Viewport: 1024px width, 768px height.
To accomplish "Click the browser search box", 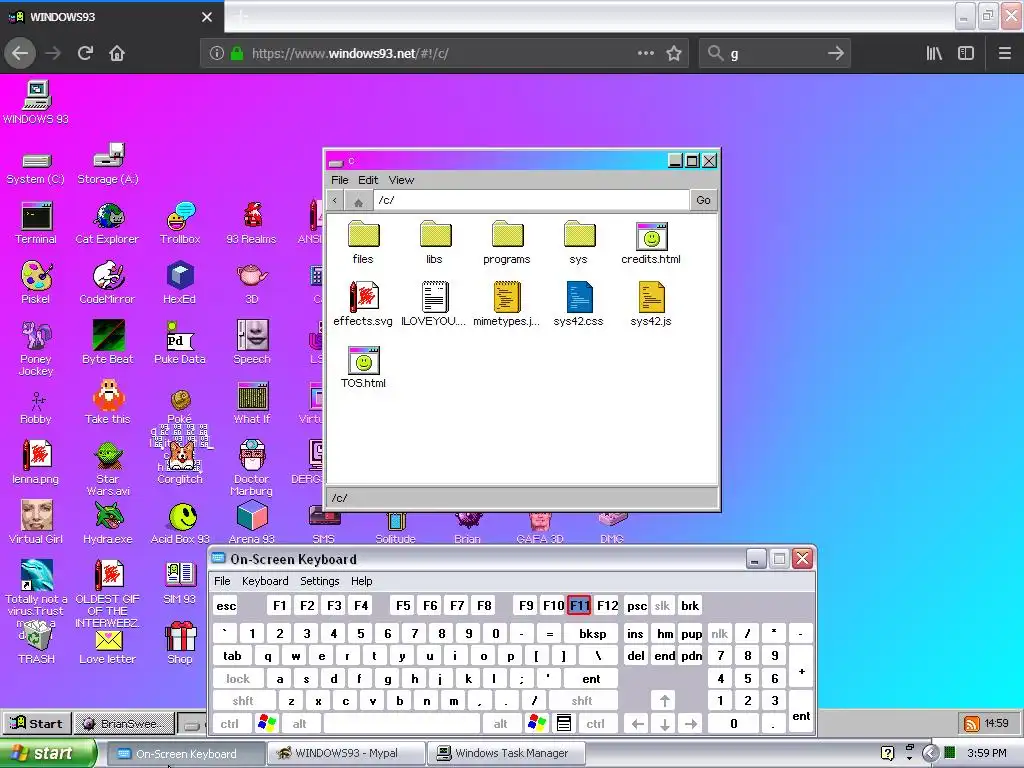I will 775,54.
